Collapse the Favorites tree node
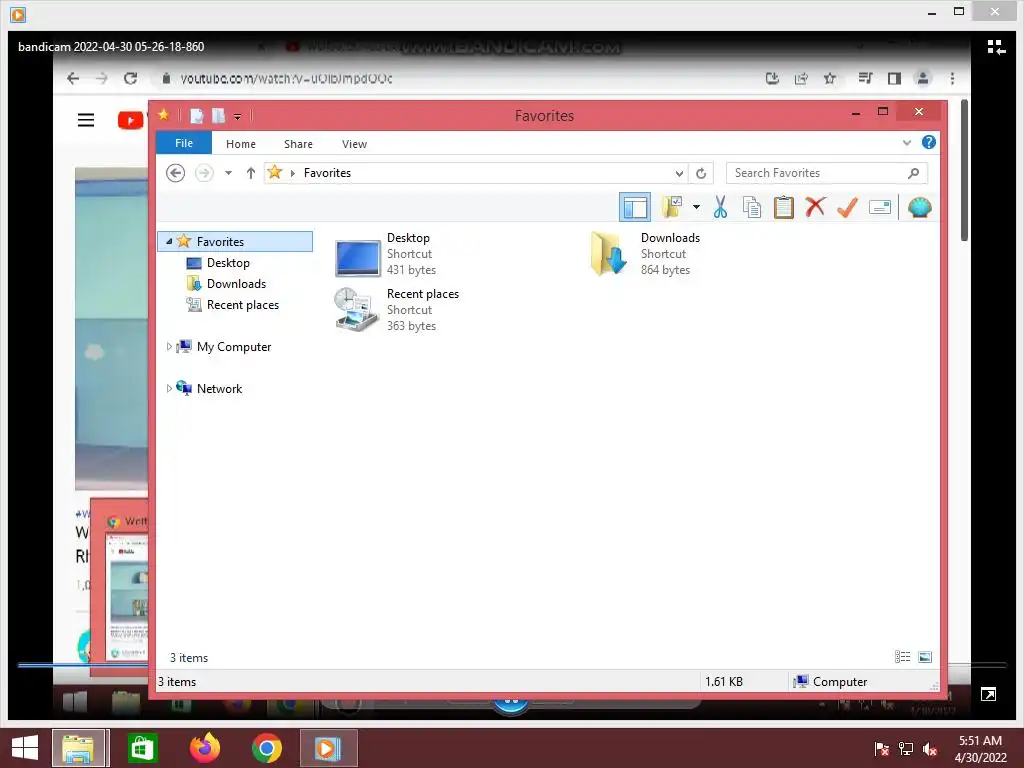The width and height of the screenshot is (1024, 768). (169, 242)
